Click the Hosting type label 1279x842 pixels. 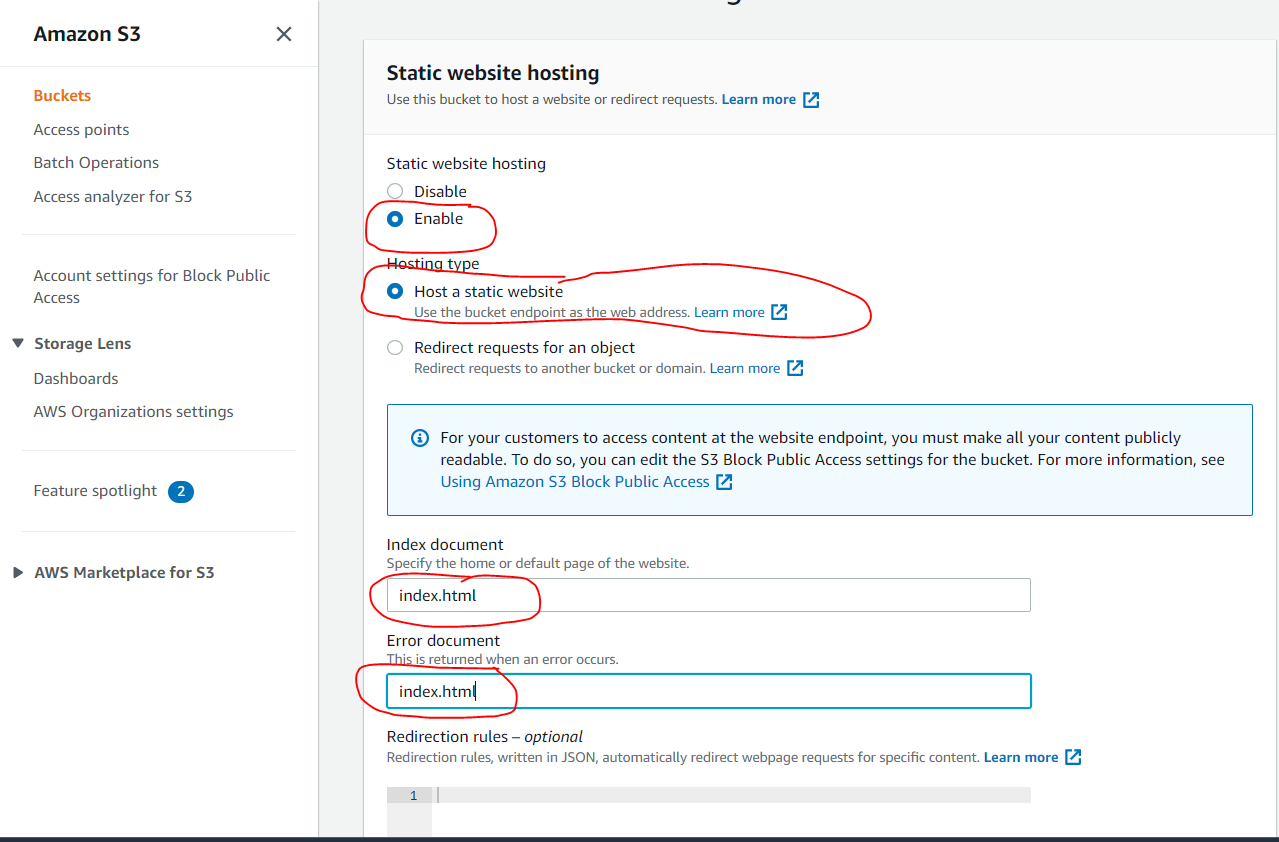(x=433, y=264)
